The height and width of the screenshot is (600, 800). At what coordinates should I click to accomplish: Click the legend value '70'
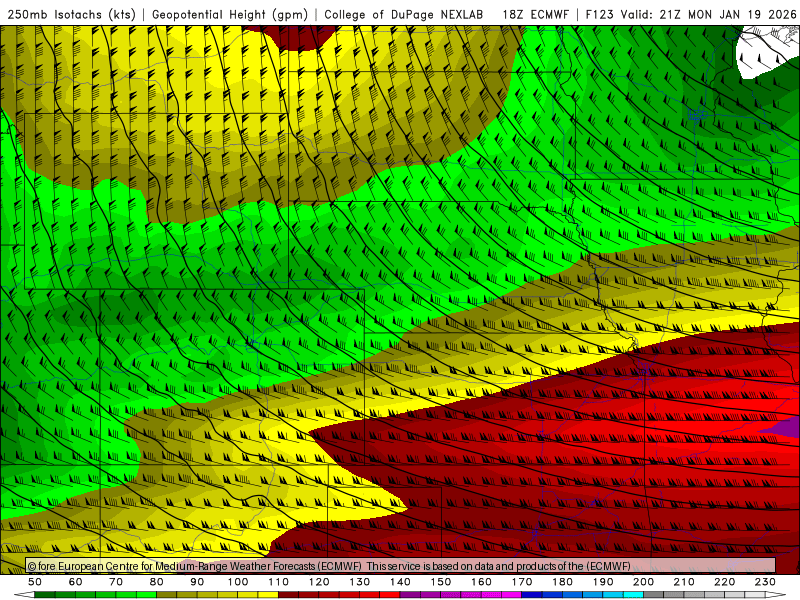pos(116,582)
